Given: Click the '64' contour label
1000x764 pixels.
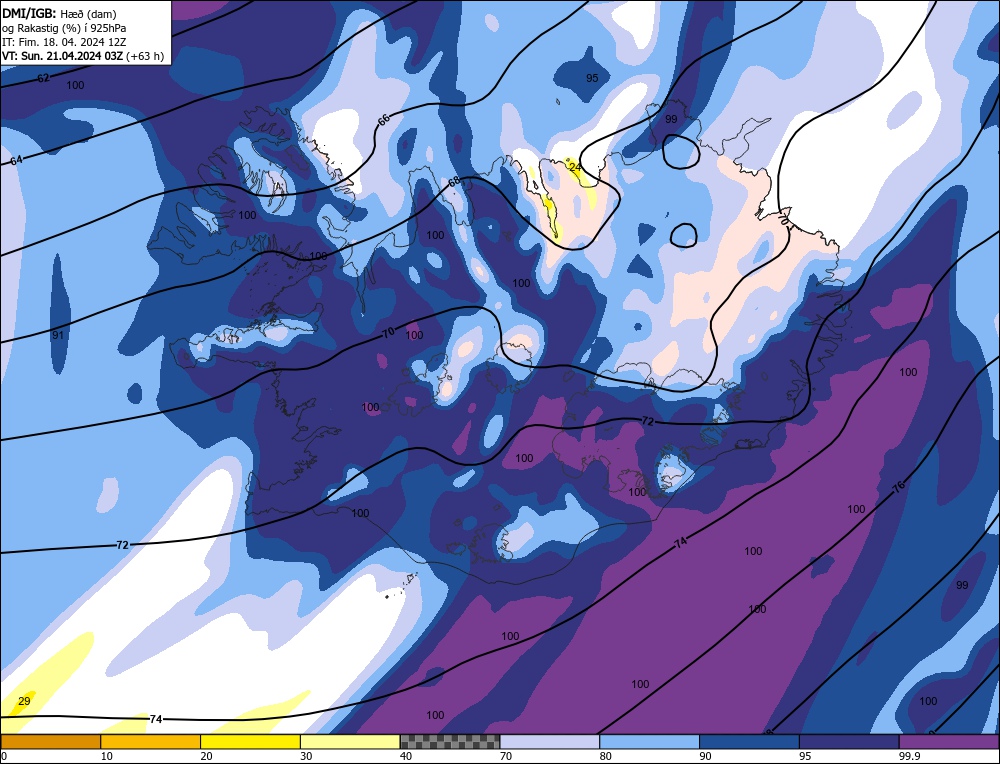Looking at the screenshot, I should 16,160.
